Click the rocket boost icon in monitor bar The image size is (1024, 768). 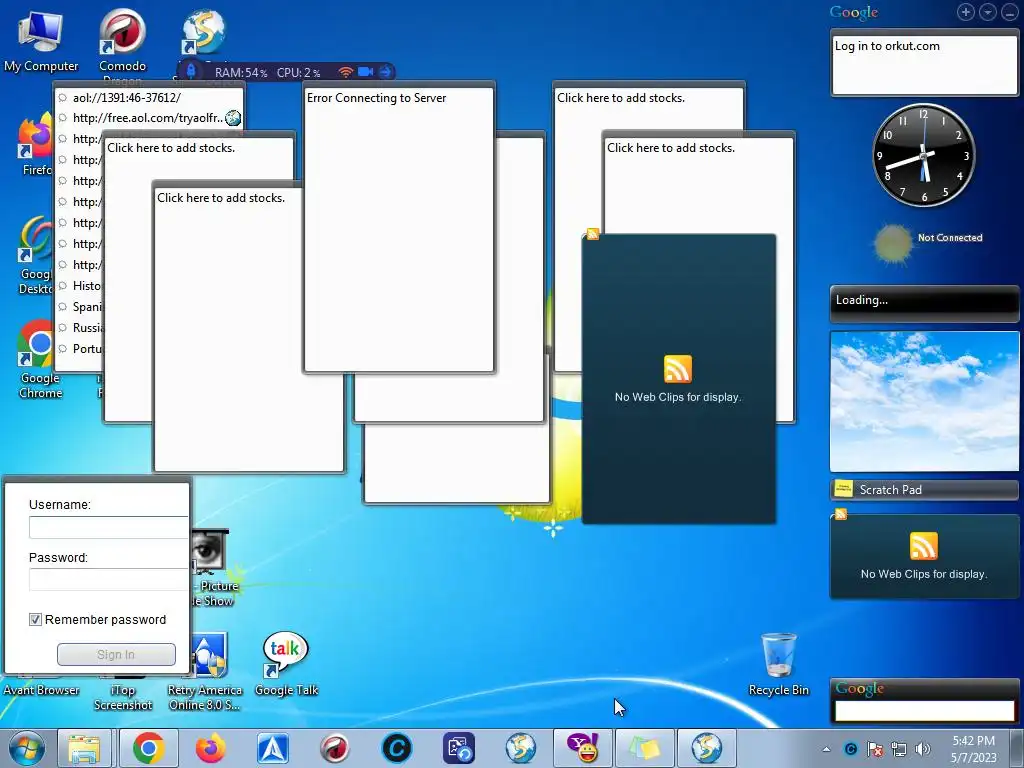191,71
